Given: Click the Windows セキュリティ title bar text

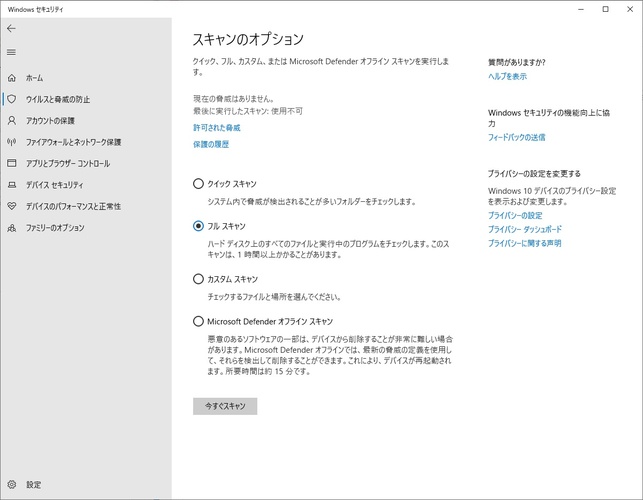Looking at the screenshot, I should click(x=36, y=9).
